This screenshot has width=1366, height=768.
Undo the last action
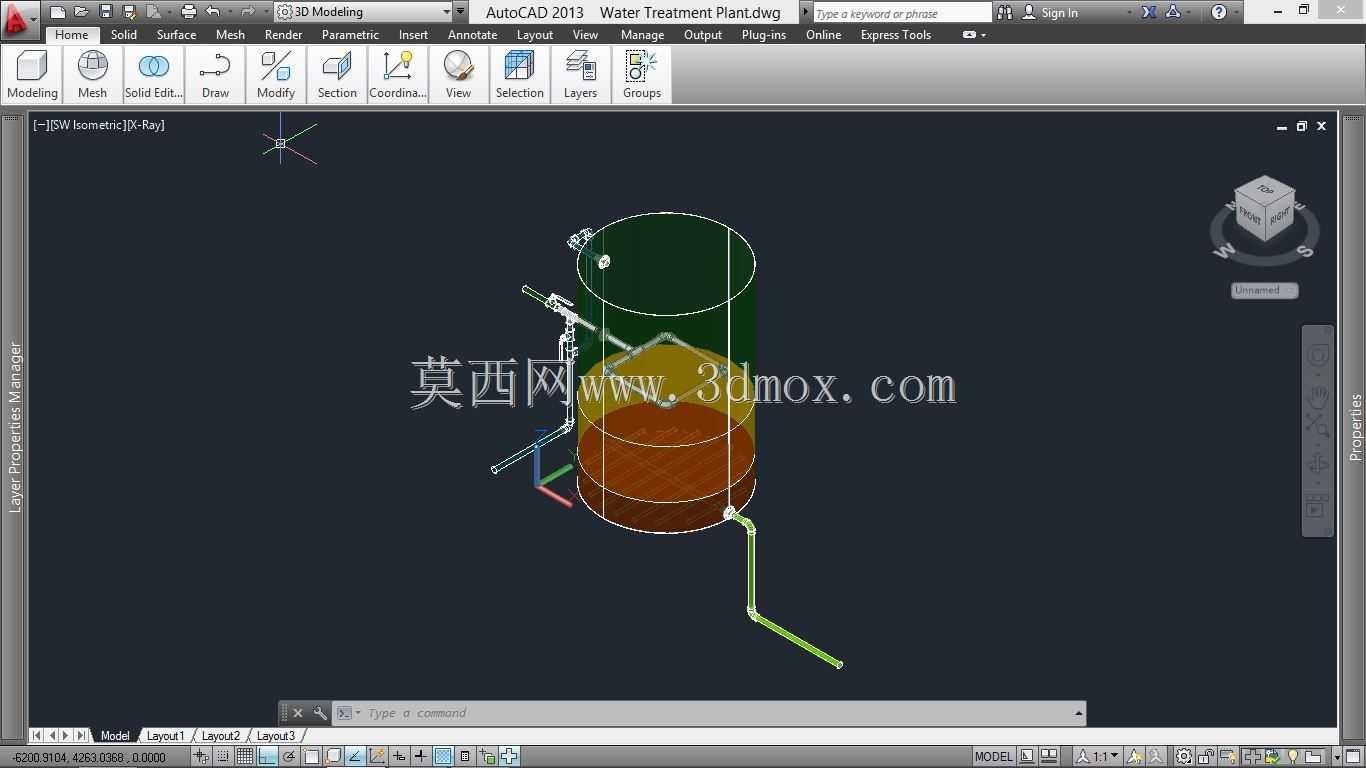[212, 12]
